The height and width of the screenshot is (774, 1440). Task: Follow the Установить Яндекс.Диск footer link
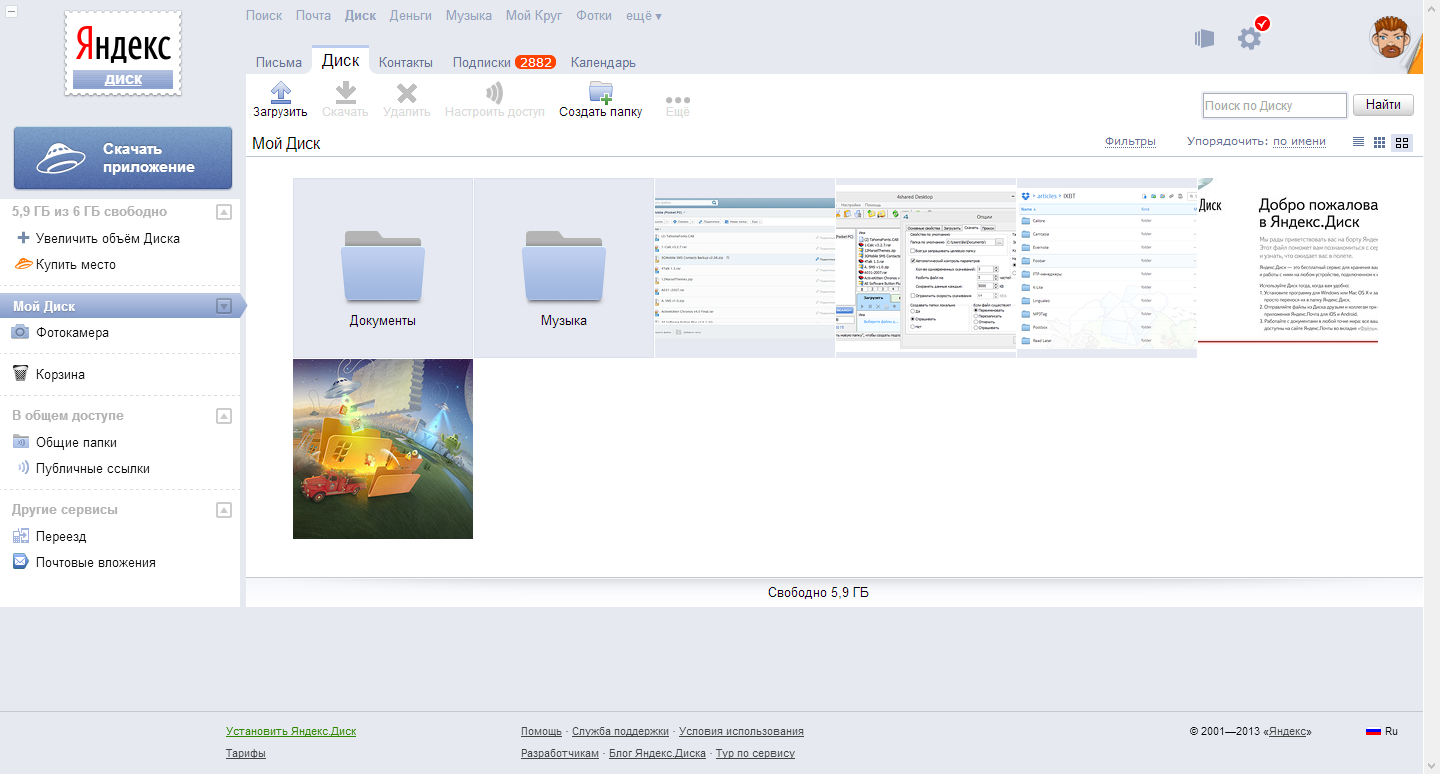click(x=291, y=731)
